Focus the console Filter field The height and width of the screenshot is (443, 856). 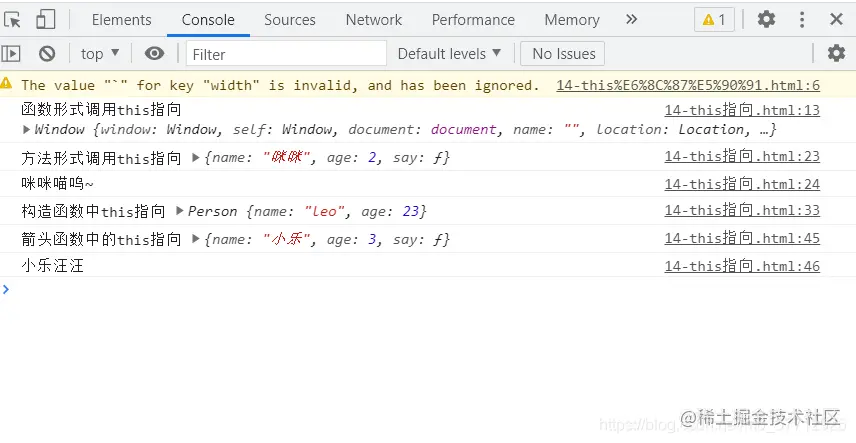point(286,54)
